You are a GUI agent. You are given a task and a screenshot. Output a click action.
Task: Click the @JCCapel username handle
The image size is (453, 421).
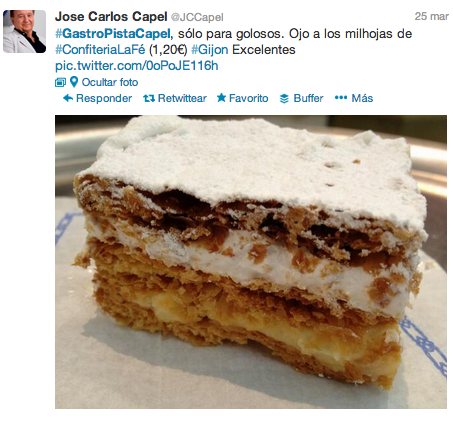pyautogui.click(x=197, y=17)
